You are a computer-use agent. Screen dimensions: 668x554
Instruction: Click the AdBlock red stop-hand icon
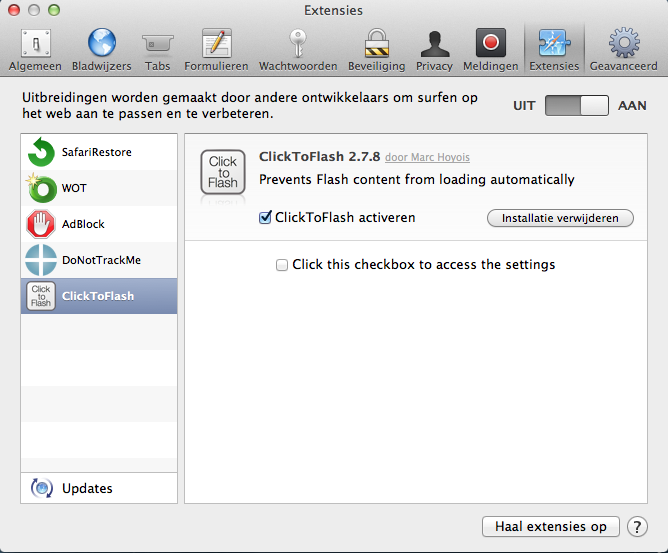coord(41,224)
